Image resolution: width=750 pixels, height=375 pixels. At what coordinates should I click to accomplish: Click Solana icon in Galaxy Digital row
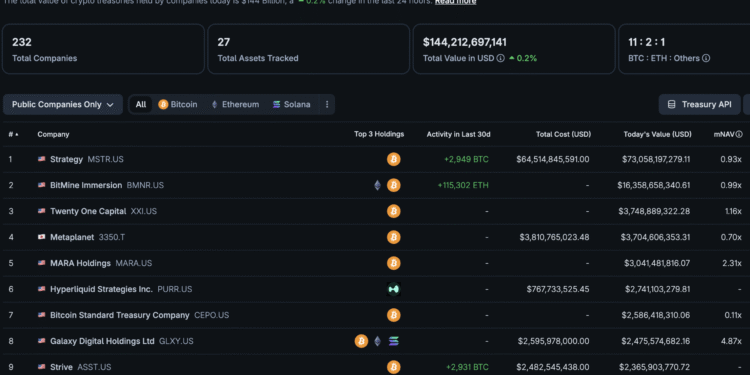click(x=394, y=341)
